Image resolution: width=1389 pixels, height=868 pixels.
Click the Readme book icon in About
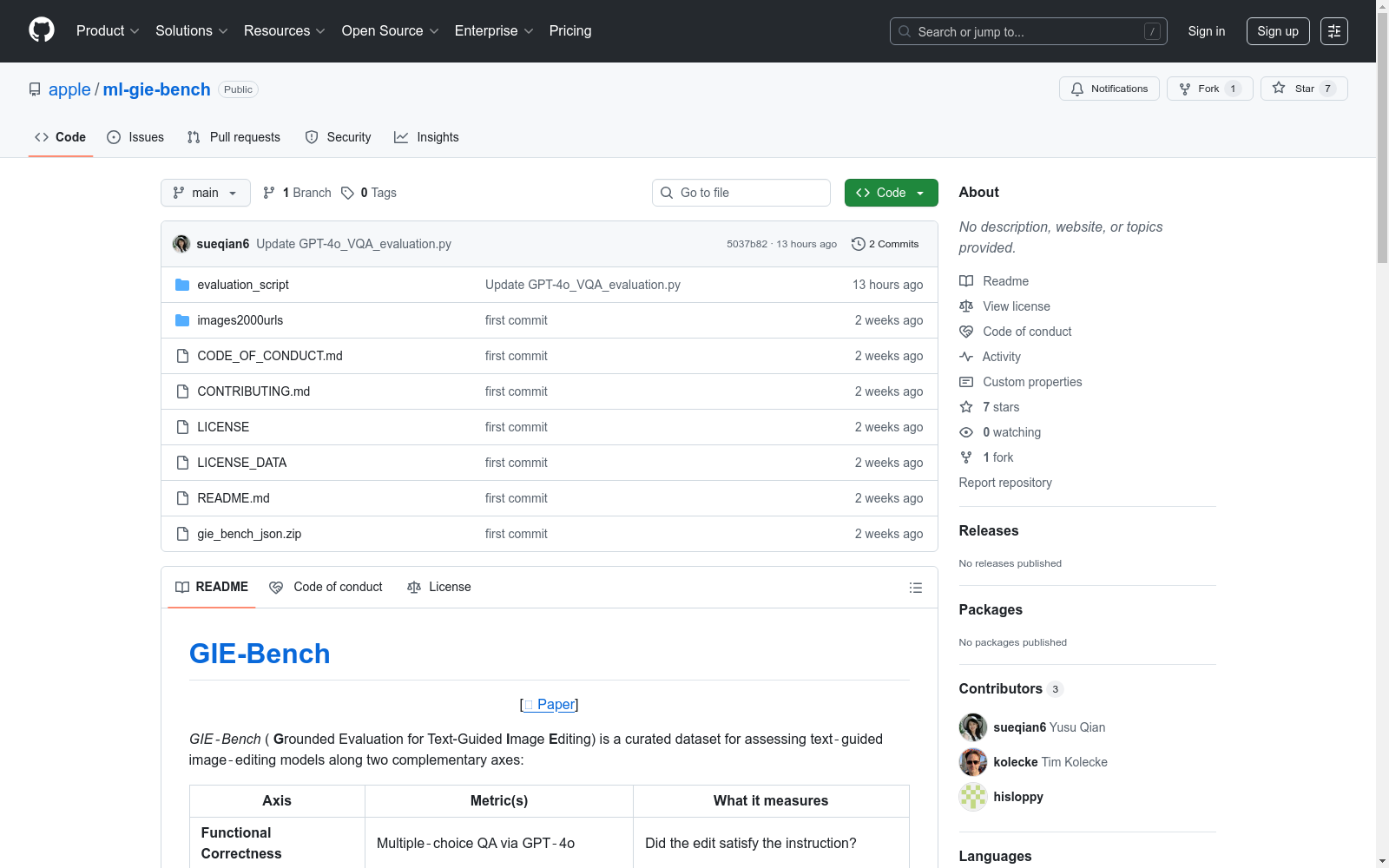pos(966,281)
